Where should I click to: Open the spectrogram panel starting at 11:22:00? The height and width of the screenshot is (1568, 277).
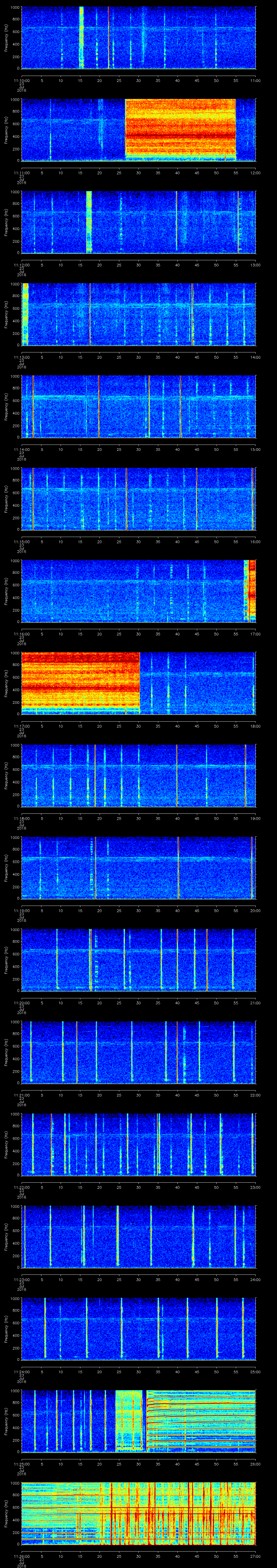tap(138, 1144)
